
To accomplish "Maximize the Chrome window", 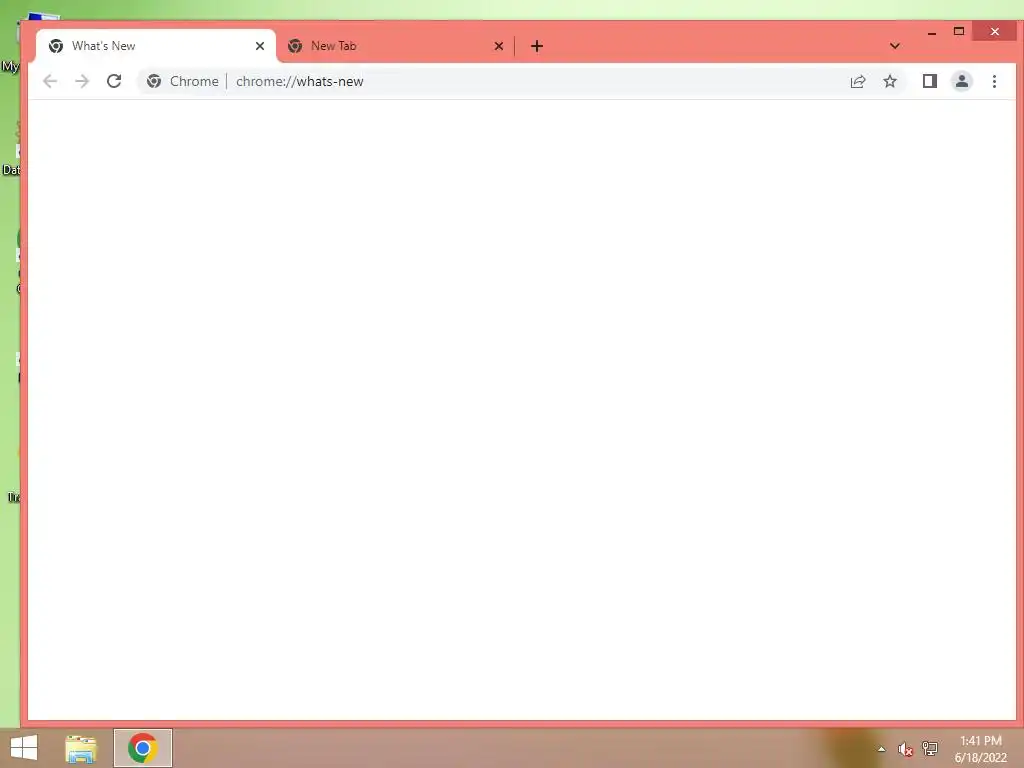I will point(959,31).
